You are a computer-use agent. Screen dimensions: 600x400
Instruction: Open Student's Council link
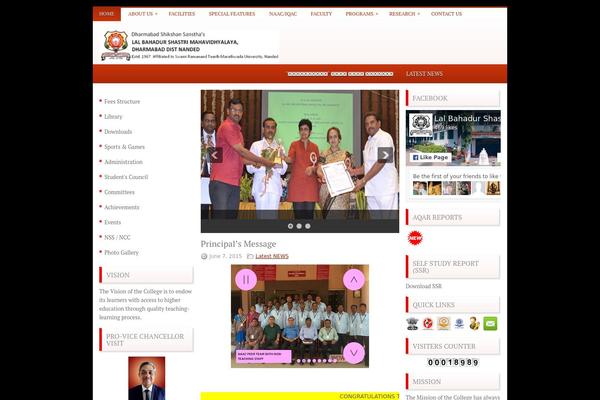[x=126, y=177]
